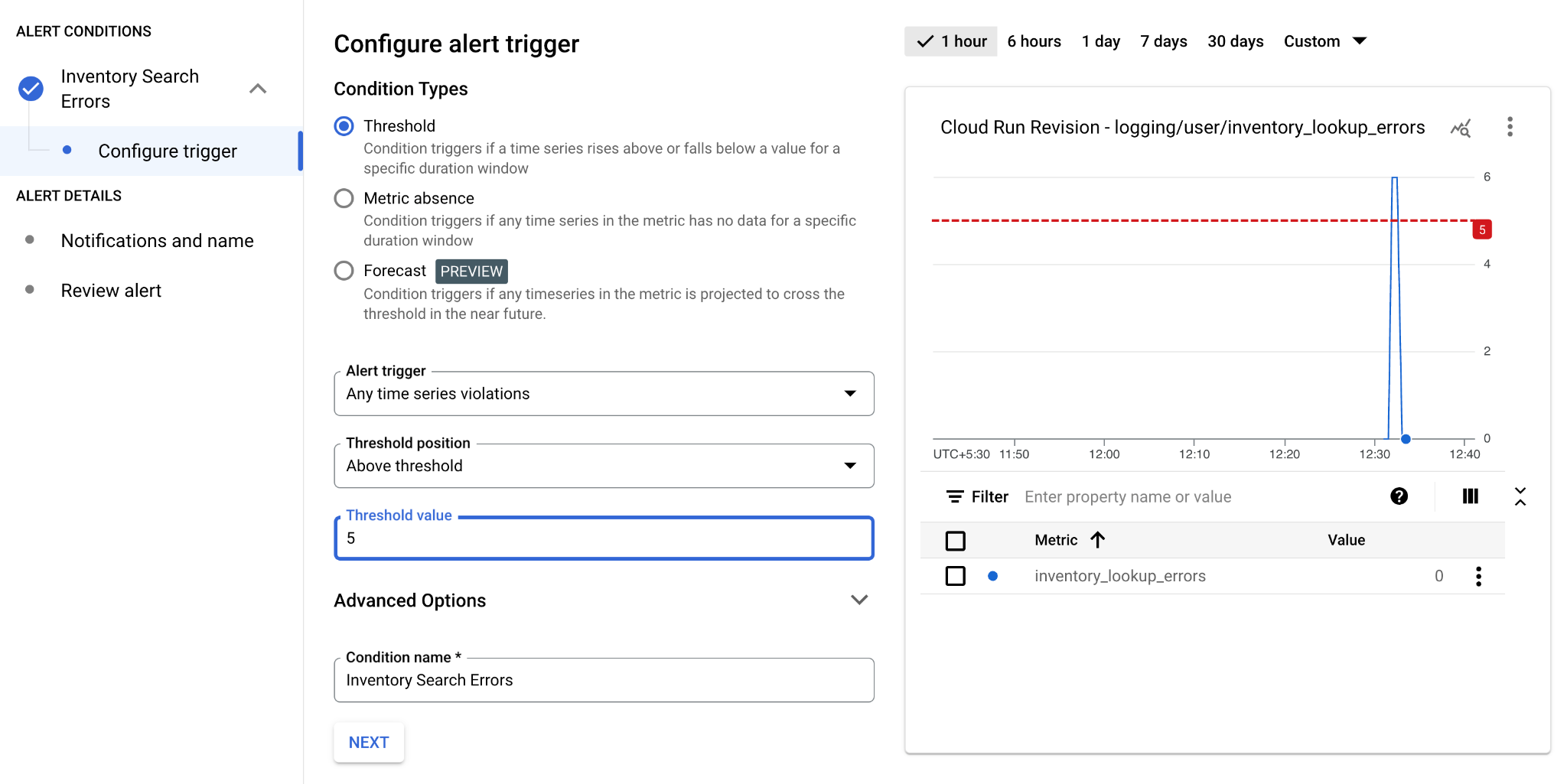The height and width of the screenshot is (784, 1567).
Task: Click the red threshold marker labeled 5
Action: [x=1481, y=229]
